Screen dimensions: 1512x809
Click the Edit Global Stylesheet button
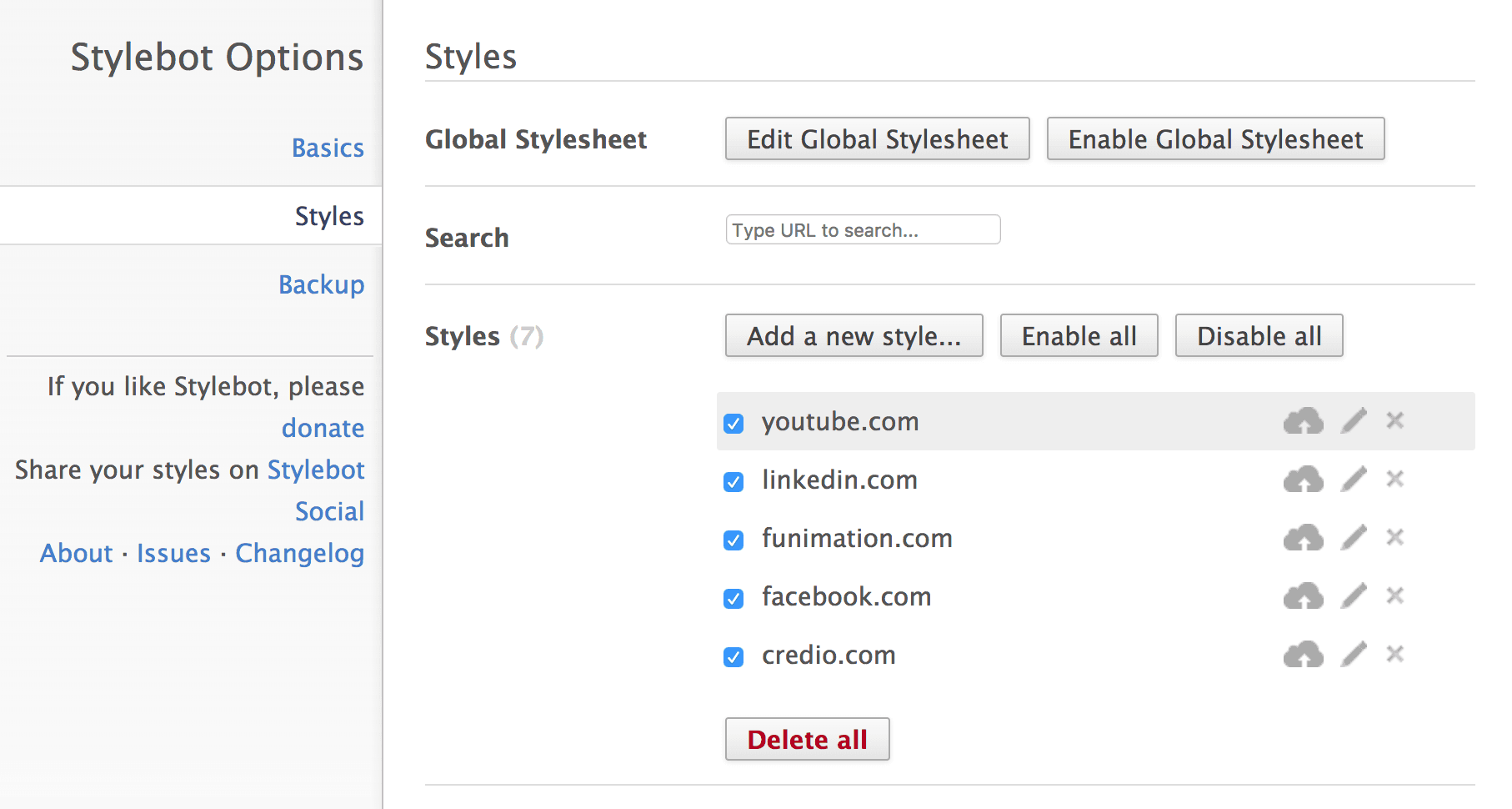pos(877,138)
